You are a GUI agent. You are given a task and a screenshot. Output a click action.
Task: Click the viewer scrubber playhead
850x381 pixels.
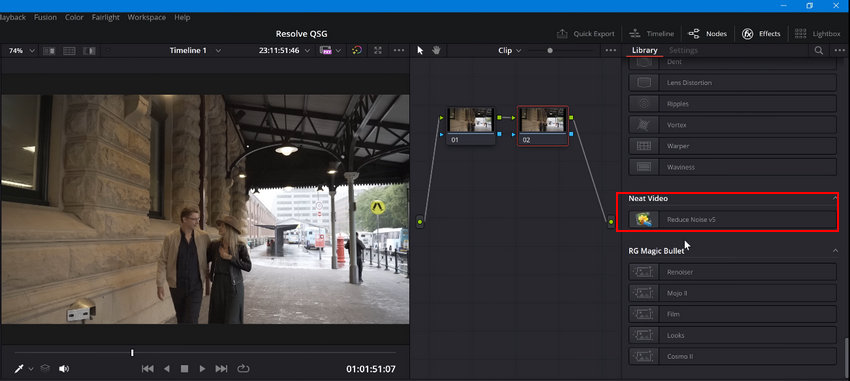132,353
